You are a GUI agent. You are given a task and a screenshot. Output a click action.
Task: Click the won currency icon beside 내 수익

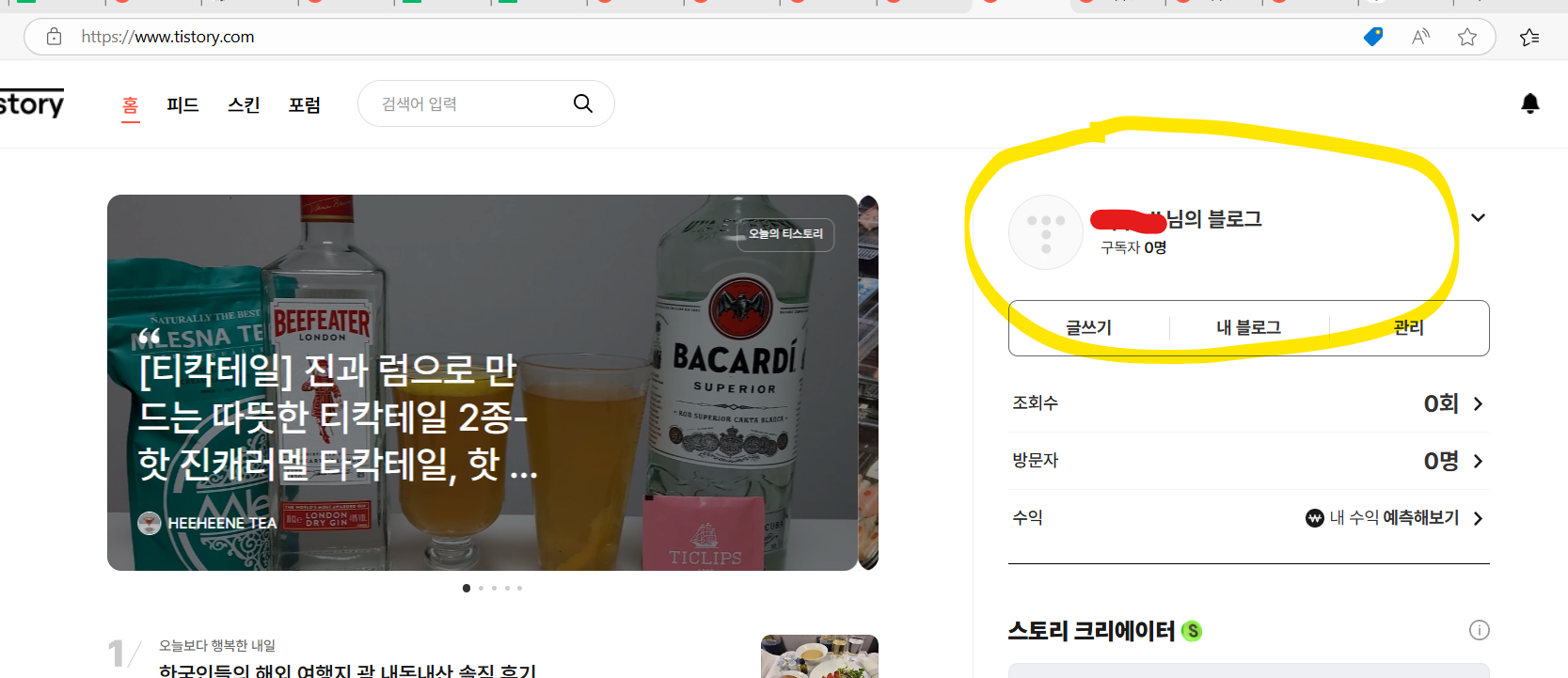(1315, 518)
